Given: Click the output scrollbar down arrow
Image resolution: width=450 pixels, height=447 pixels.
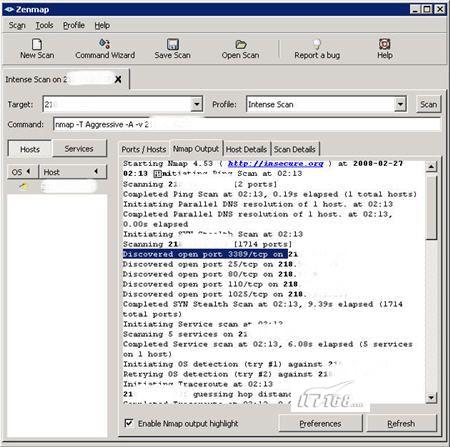Looking at the screenshot, I should click(x=431, y=397).
